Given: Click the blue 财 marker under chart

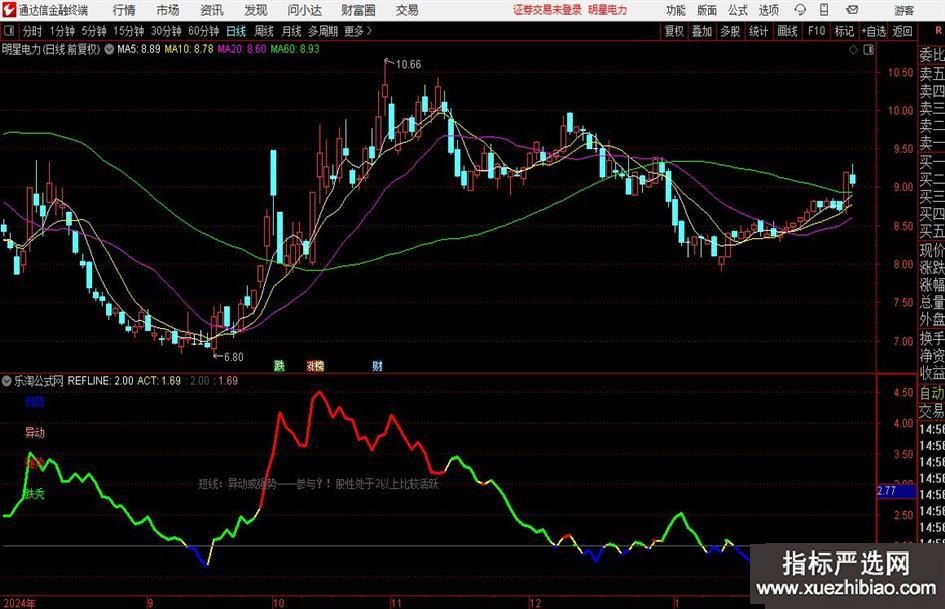Looking at the screenshot, I should 377,365.
